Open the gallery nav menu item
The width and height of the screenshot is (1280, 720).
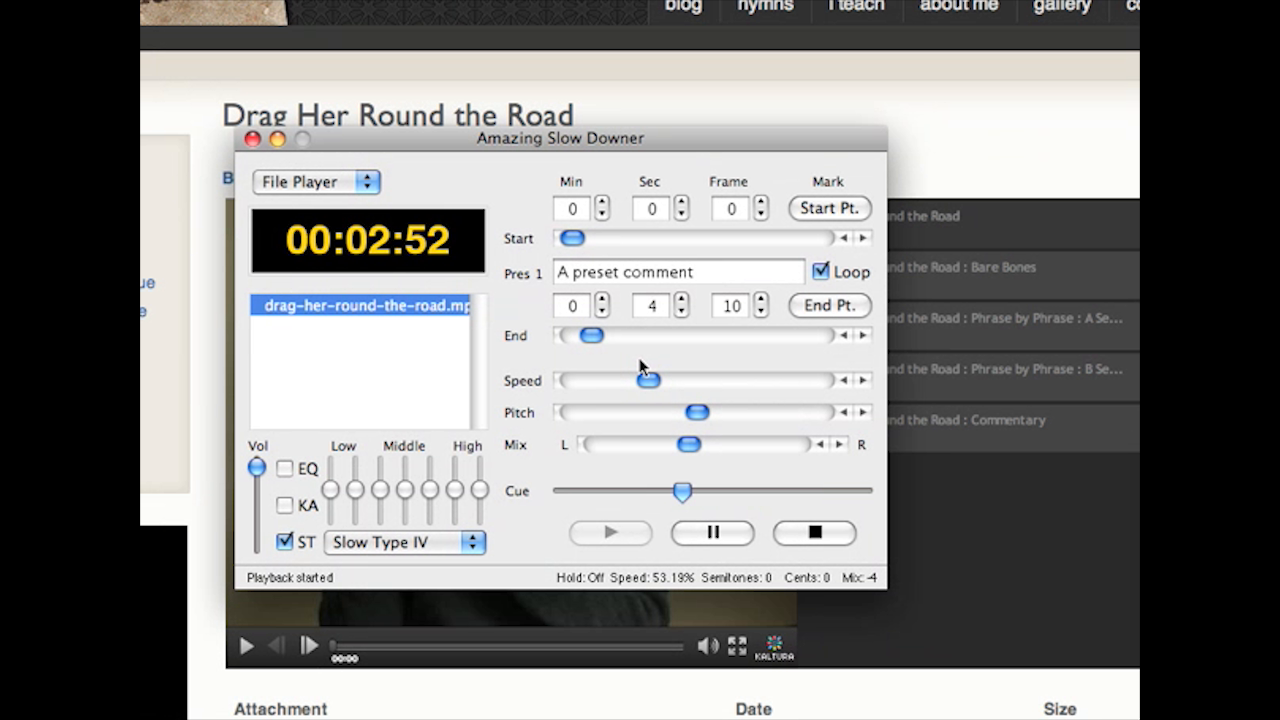pyautogui.click(x=1061, y=6)
